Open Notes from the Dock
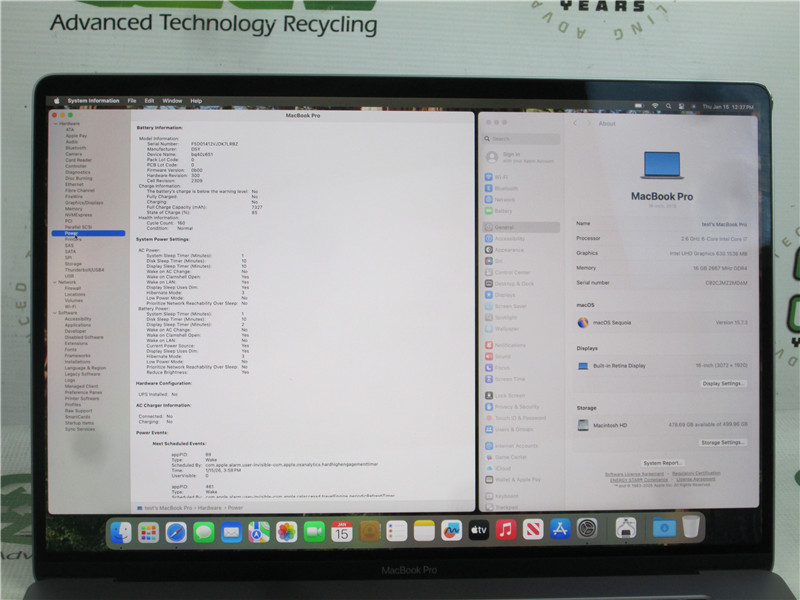This screenshot has height=600, width=800. 424,531
